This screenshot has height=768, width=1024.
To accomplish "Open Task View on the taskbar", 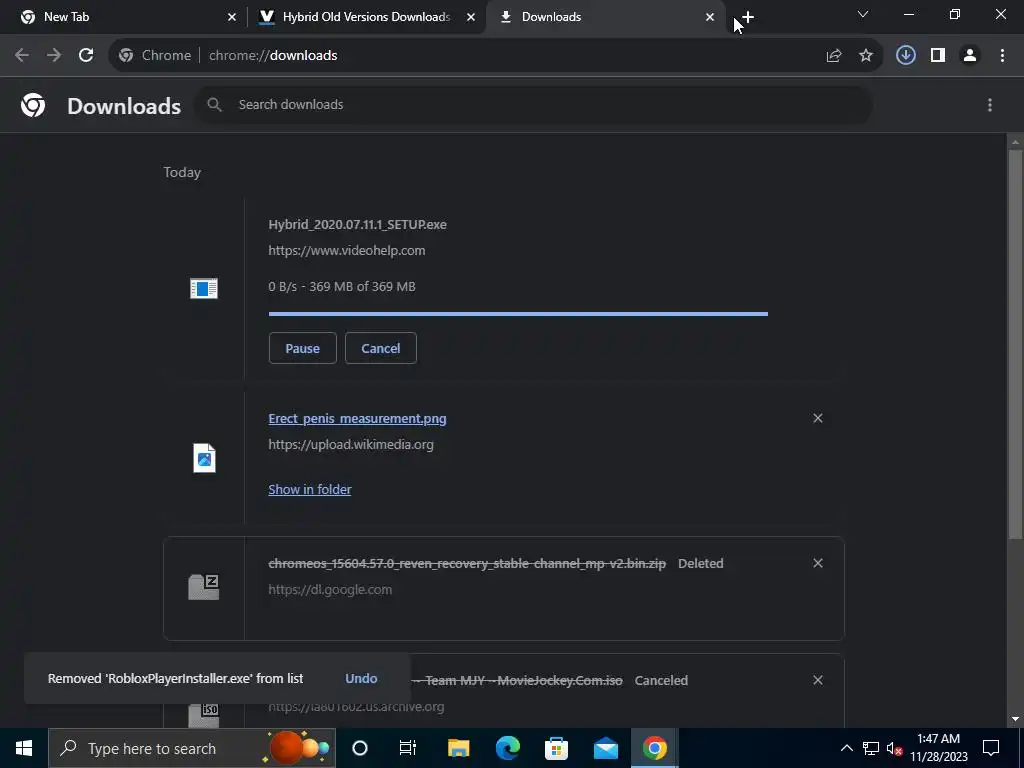I will click(x=408, y=748).
